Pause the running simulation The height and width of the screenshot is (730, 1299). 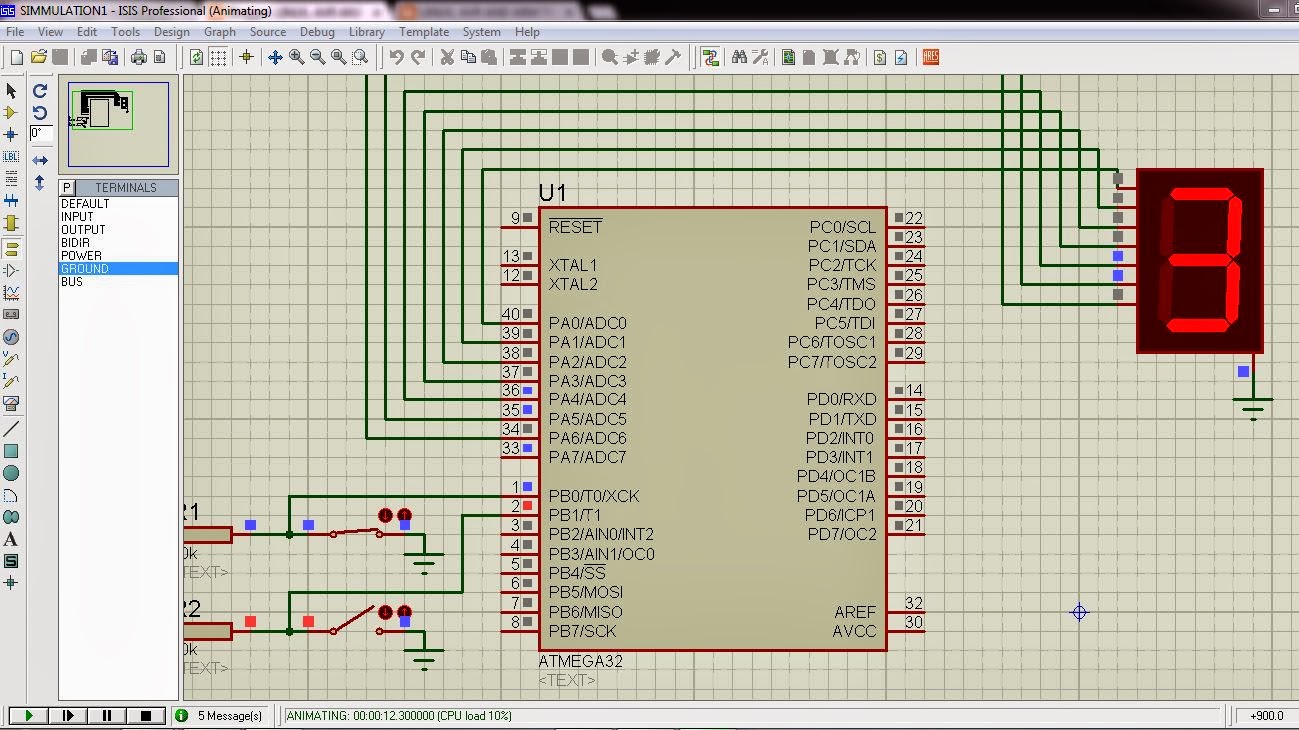(107, 715)
